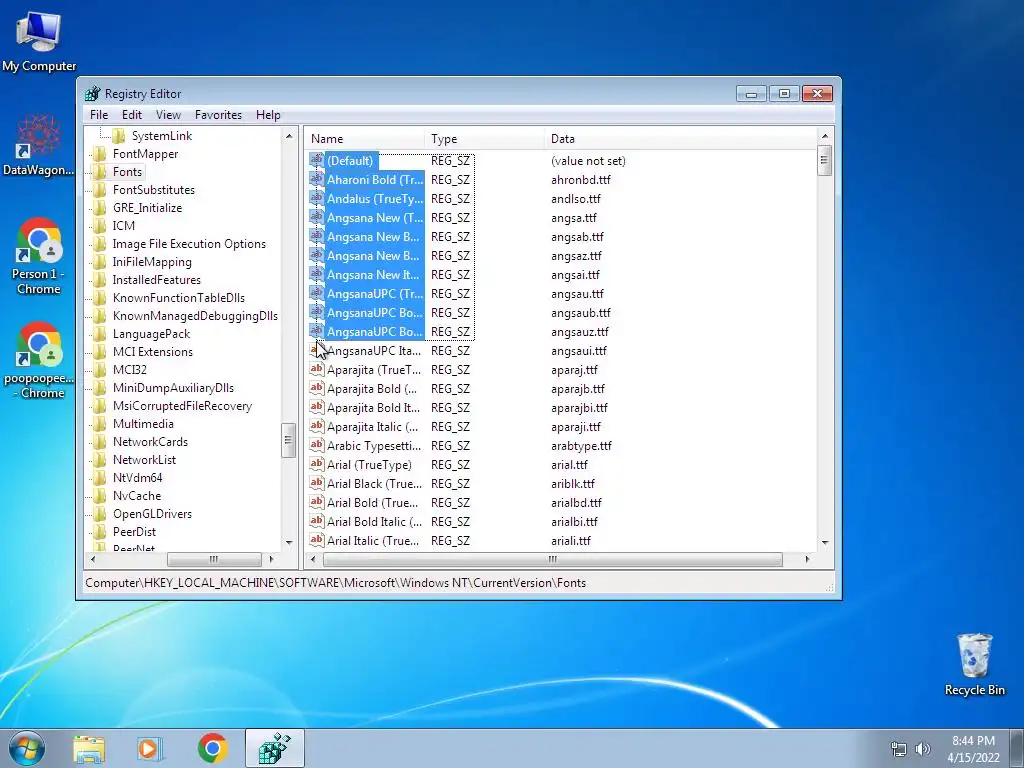1024x768 pixels.
Task: Open the Help menu
Action: click(x=268, y=115)
